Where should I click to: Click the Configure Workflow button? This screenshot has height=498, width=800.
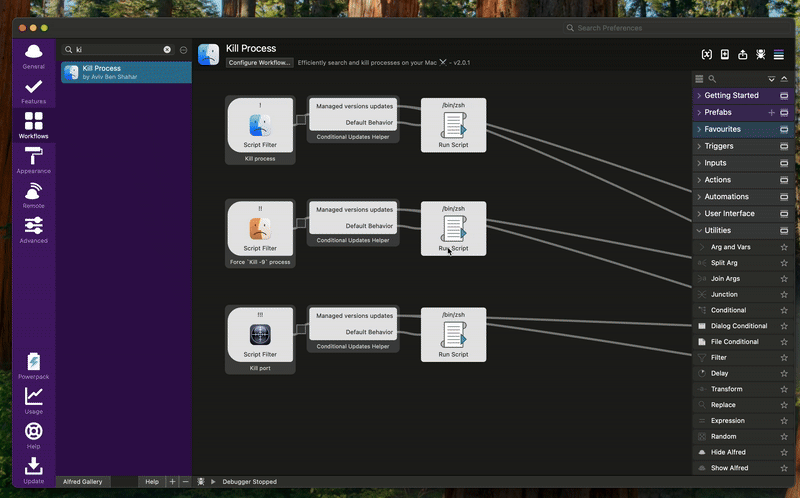point(259,63)
